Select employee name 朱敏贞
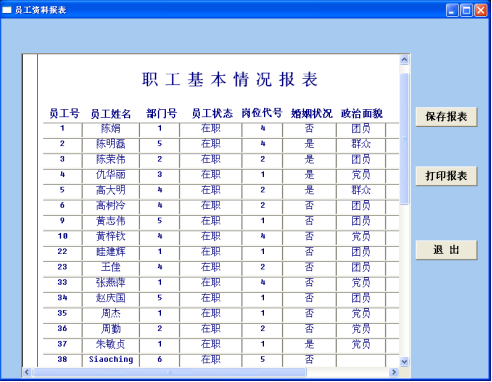Viewport: 492px width, 382px height. [x=111, y=344]
